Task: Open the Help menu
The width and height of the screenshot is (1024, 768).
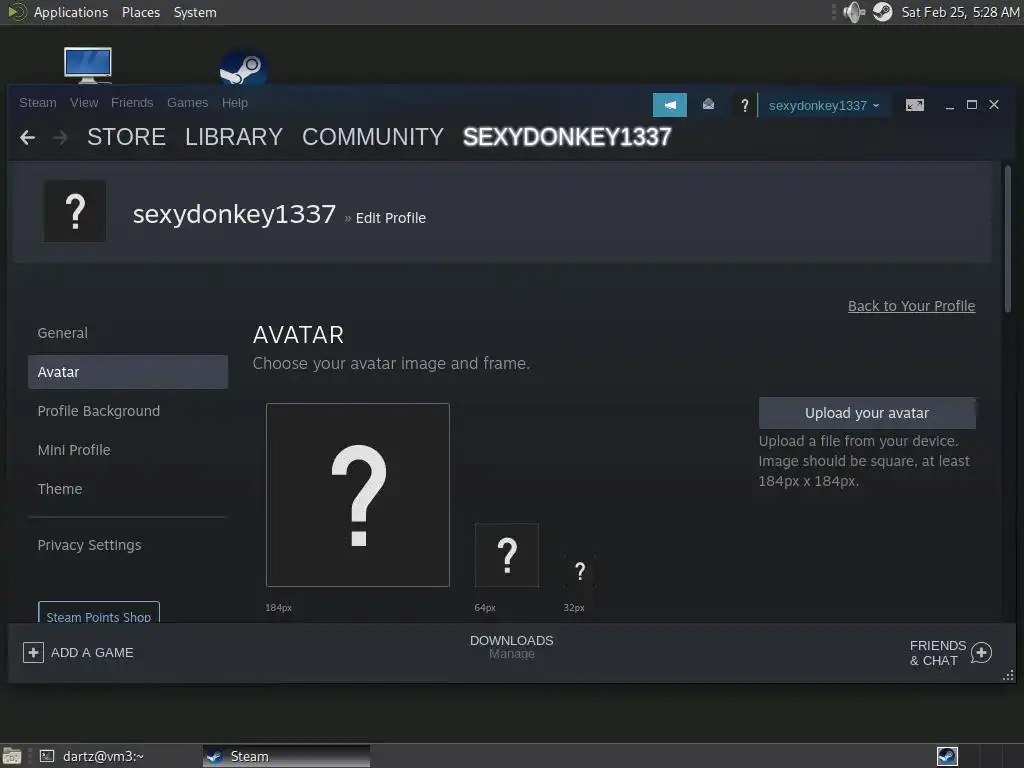Action: coord(234,103)
